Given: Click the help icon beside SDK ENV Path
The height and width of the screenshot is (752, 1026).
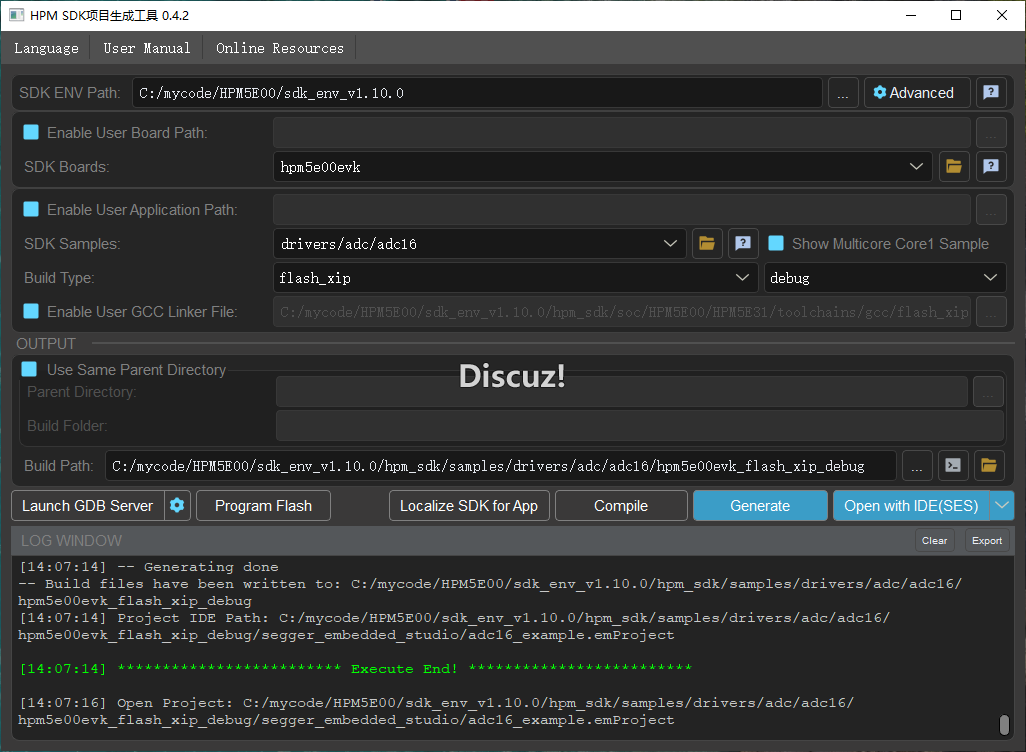Looking at the screenshot, I should 990,93.
